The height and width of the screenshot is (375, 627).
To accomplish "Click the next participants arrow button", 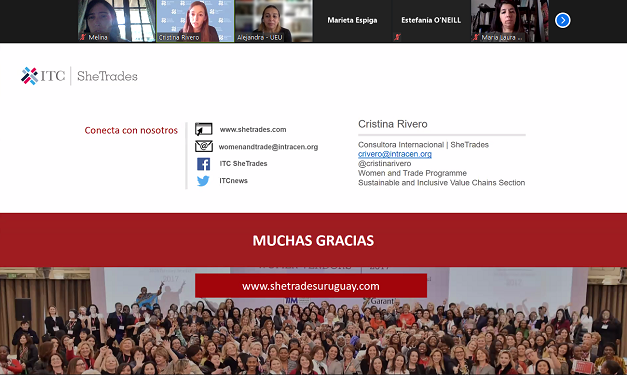I will 562,20.
